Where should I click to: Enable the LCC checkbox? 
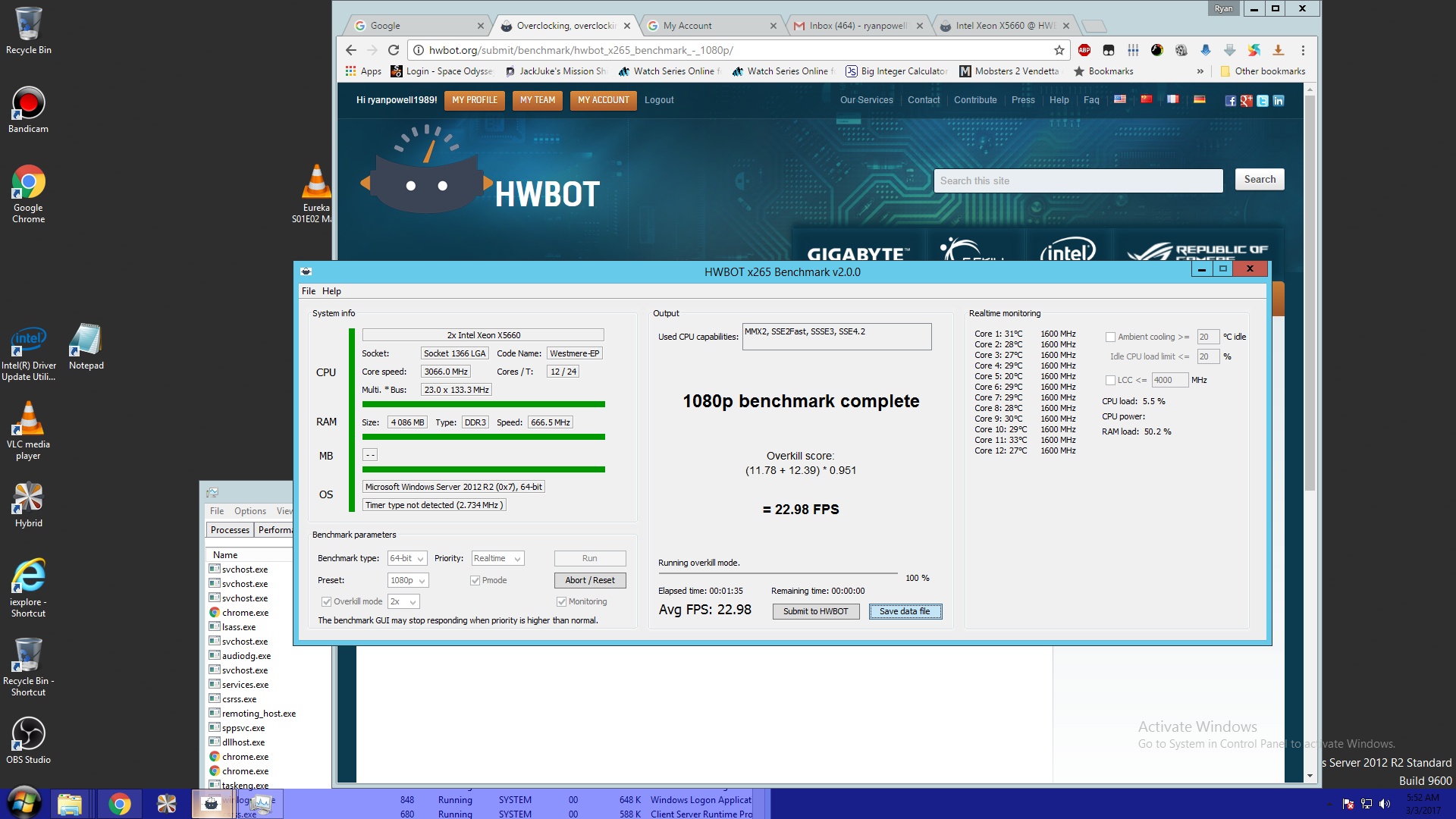(x=1110, y=381)
